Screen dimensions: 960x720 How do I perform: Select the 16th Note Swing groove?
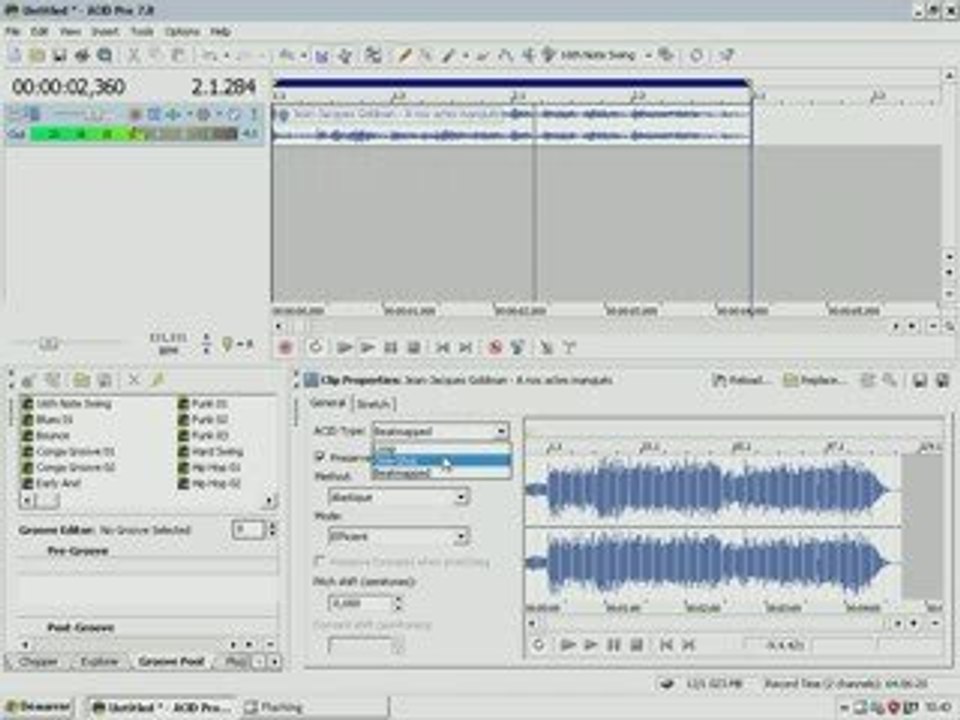66,403
